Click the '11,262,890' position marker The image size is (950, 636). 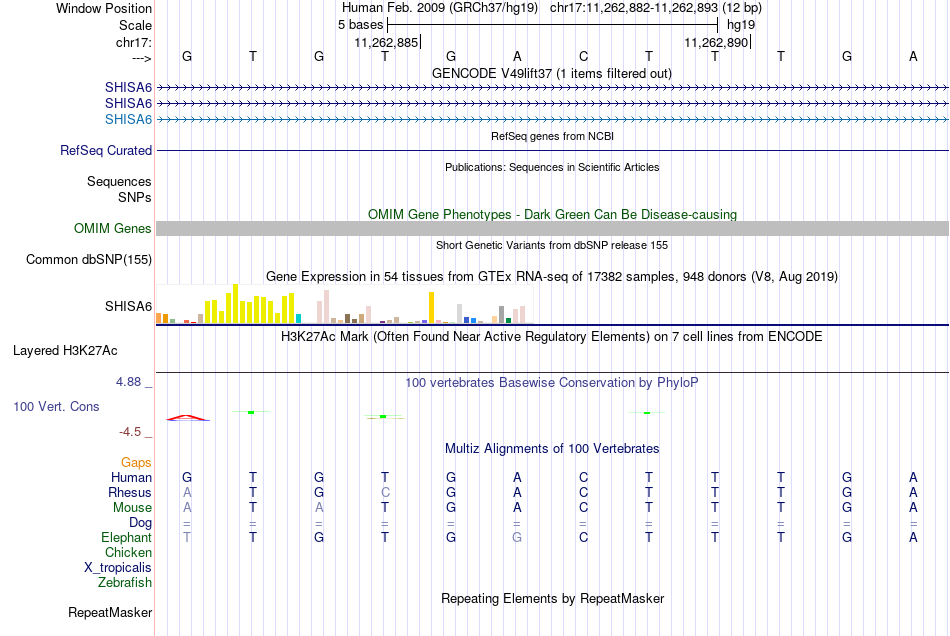coord(716,42)
